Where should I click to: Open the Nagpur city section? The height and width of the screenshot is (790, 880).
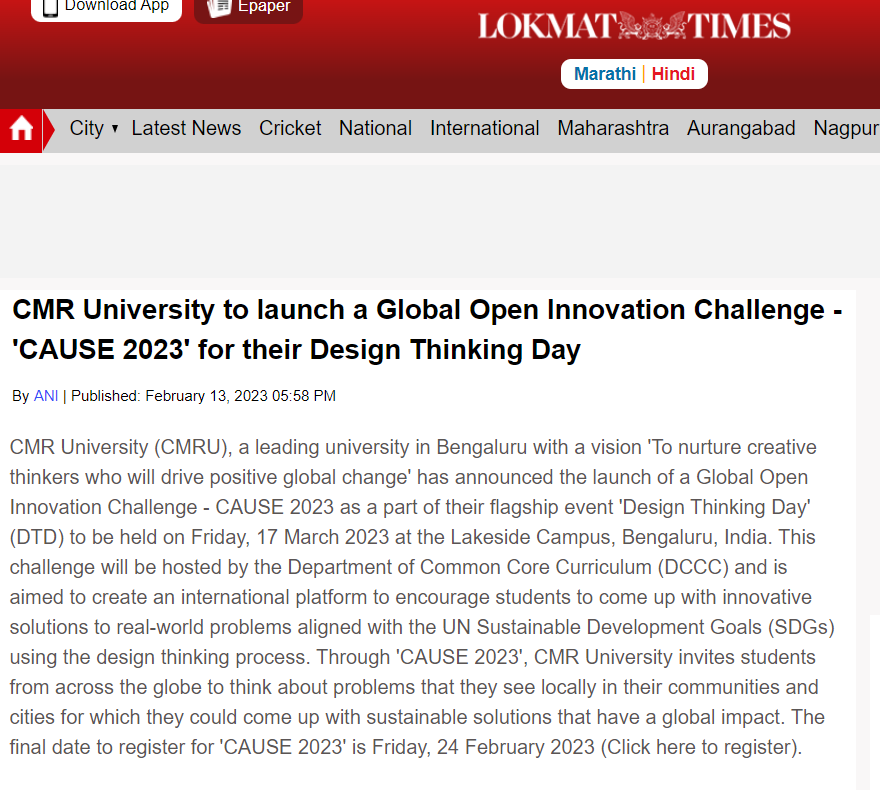(x=846, y=129)
